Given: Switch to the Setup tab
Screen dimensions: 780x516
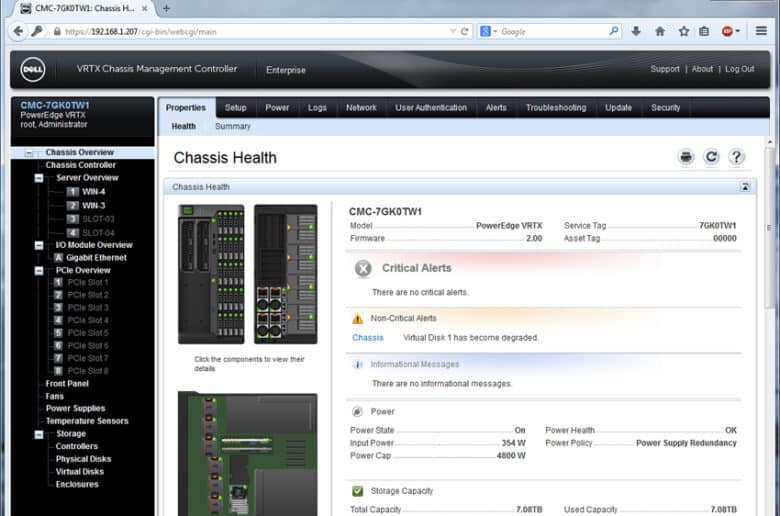Looking at the screenshot, I should point(235,107).
